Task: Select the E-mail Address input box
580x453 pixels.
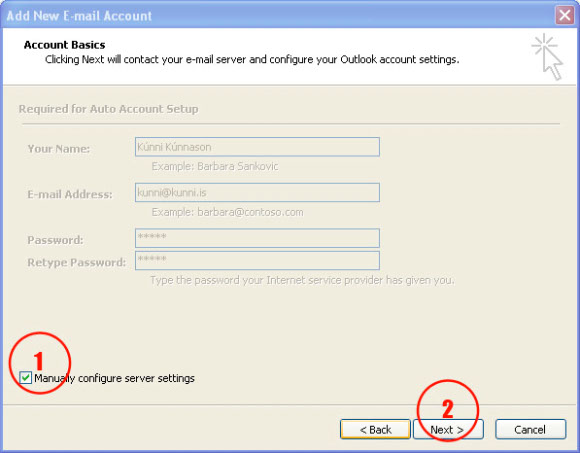Action: pos(257,192)
